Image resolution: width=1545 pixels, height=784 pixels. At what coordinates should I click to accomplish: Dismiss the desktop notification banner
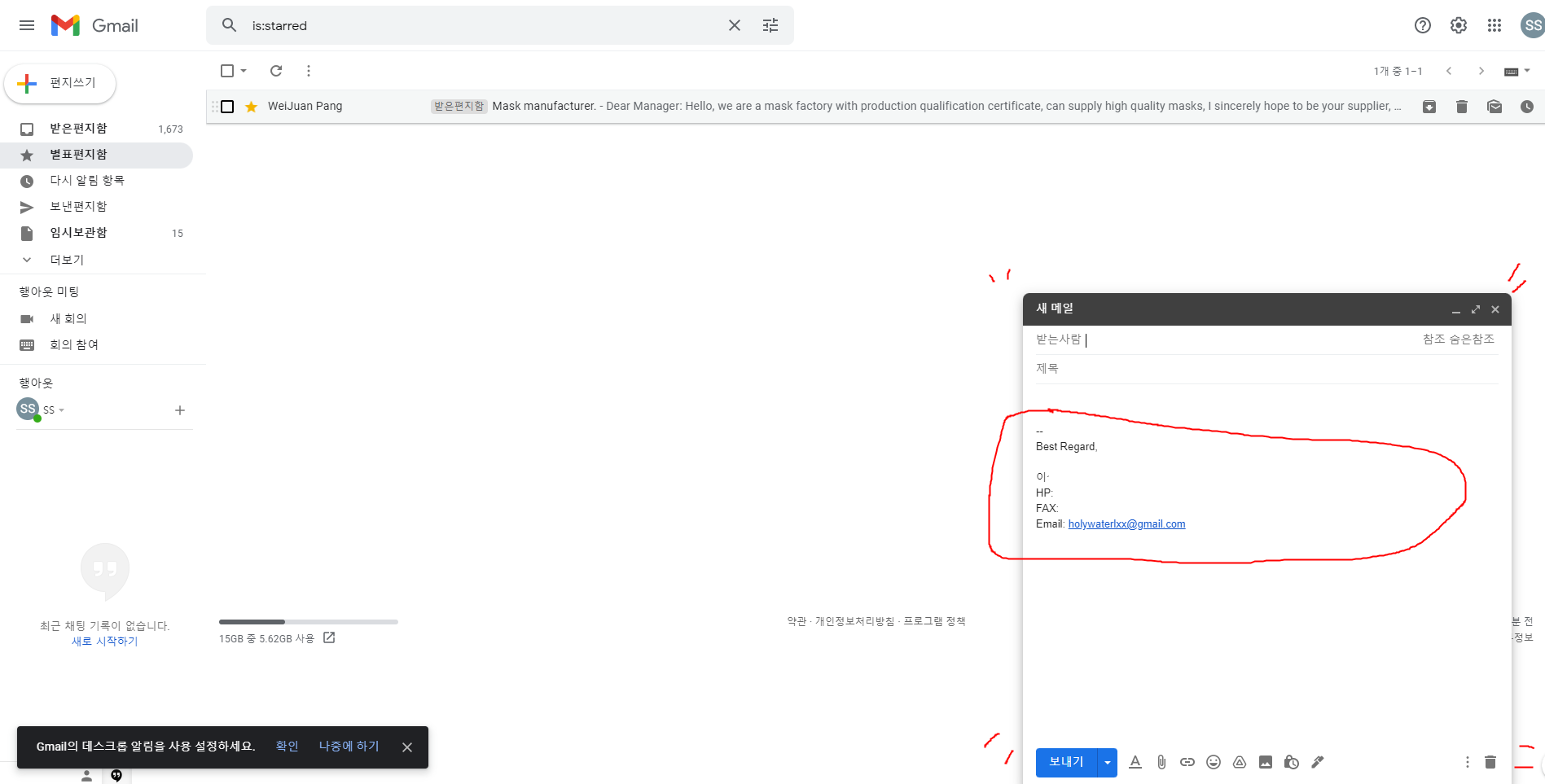407,747
